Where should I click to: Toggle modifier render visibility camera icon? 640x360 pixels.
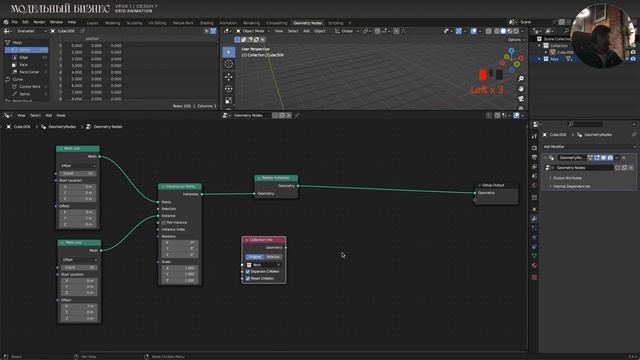point(610,158)
